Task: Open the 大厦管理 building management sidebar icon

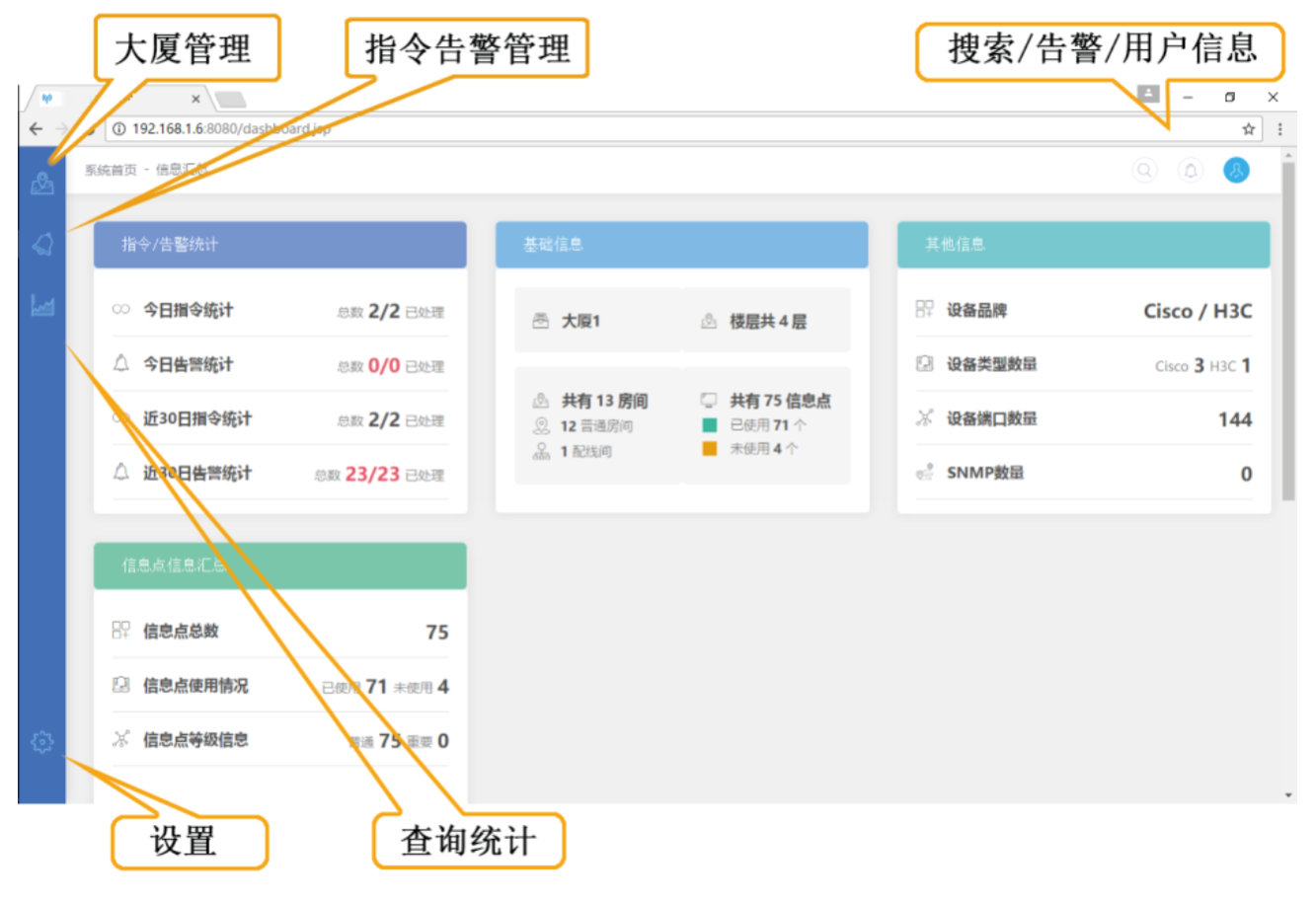Action: click(42, 181)
